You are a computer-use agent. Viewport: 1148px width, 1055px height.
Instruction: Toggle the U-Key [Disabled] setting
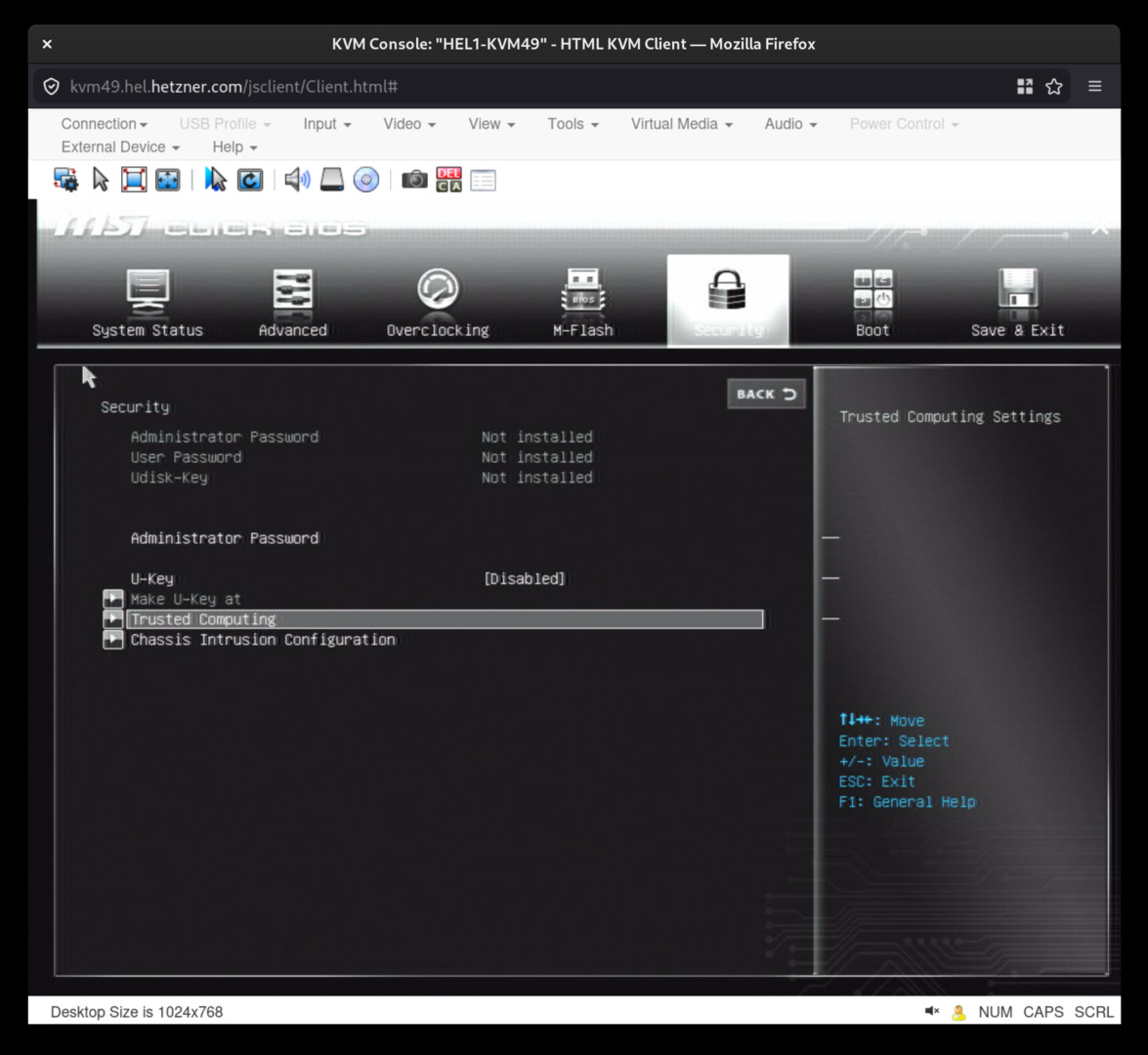click(x=525, y=578)
